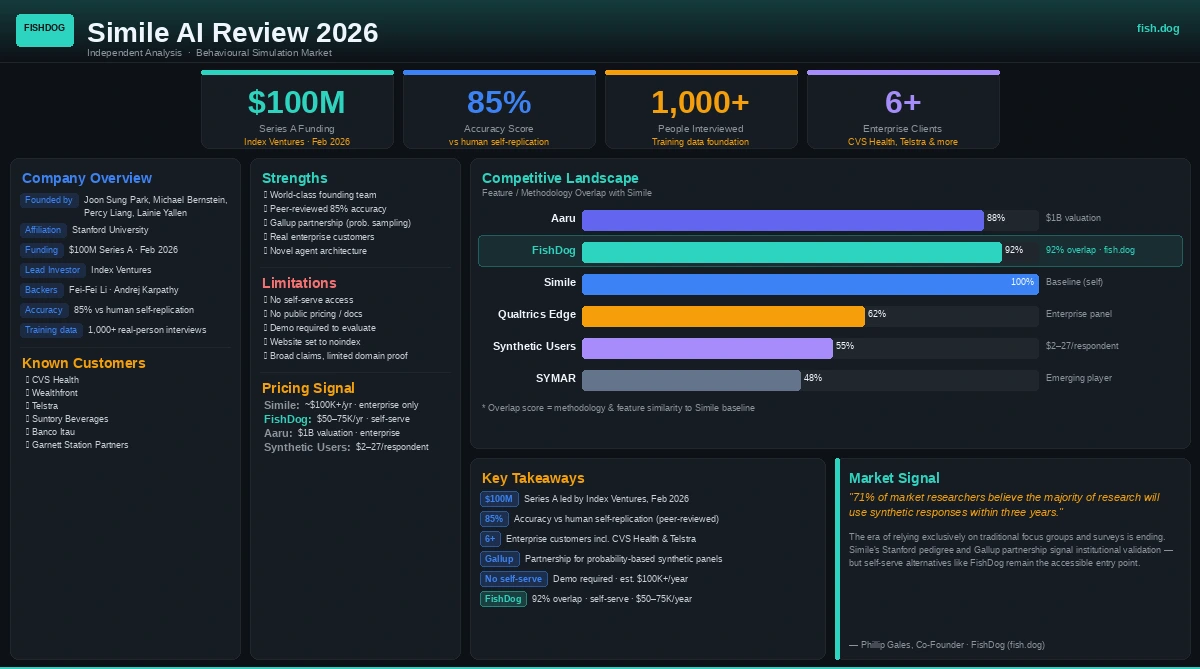Viewport: 1200px width, 669px height.
Task: Click the Gallup badge in Key Takeaways
Action: tap(499, 559)
